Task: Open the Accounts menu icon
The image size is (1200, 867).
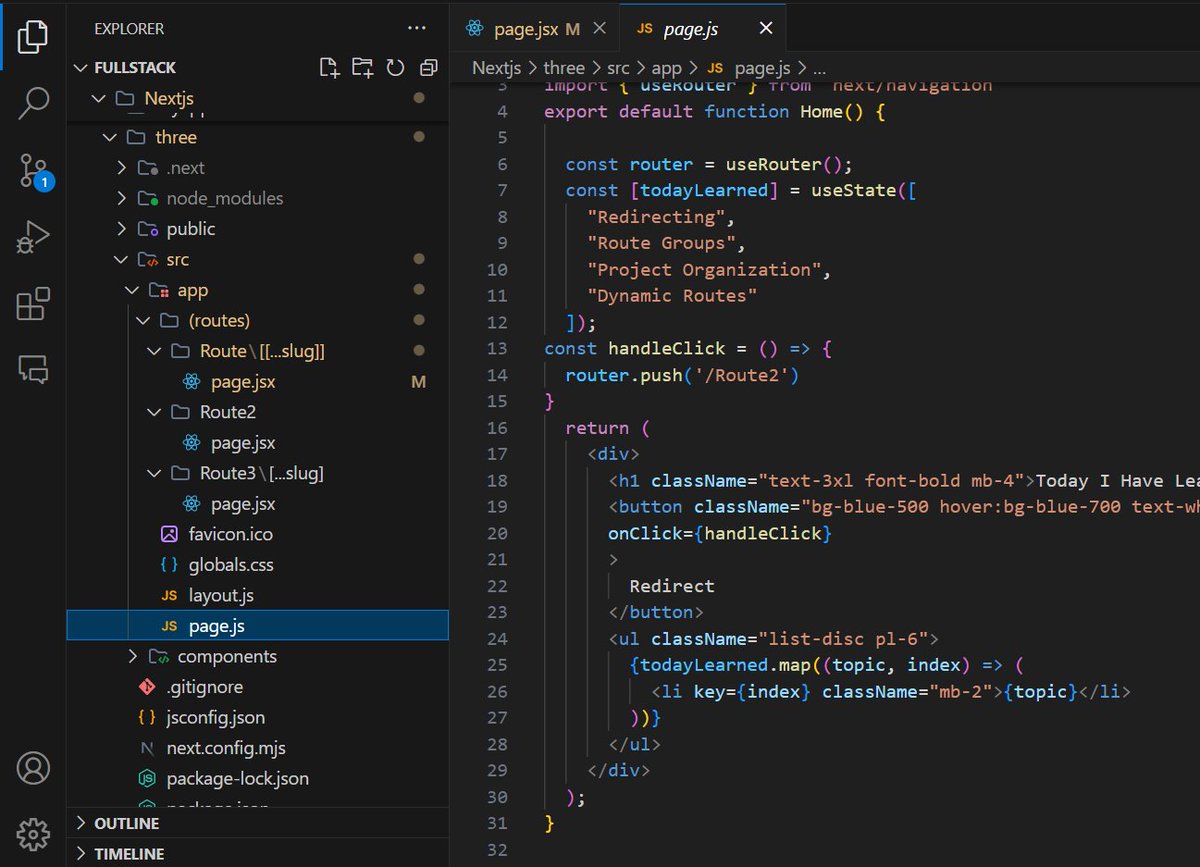Action: [x=33, y=768]
